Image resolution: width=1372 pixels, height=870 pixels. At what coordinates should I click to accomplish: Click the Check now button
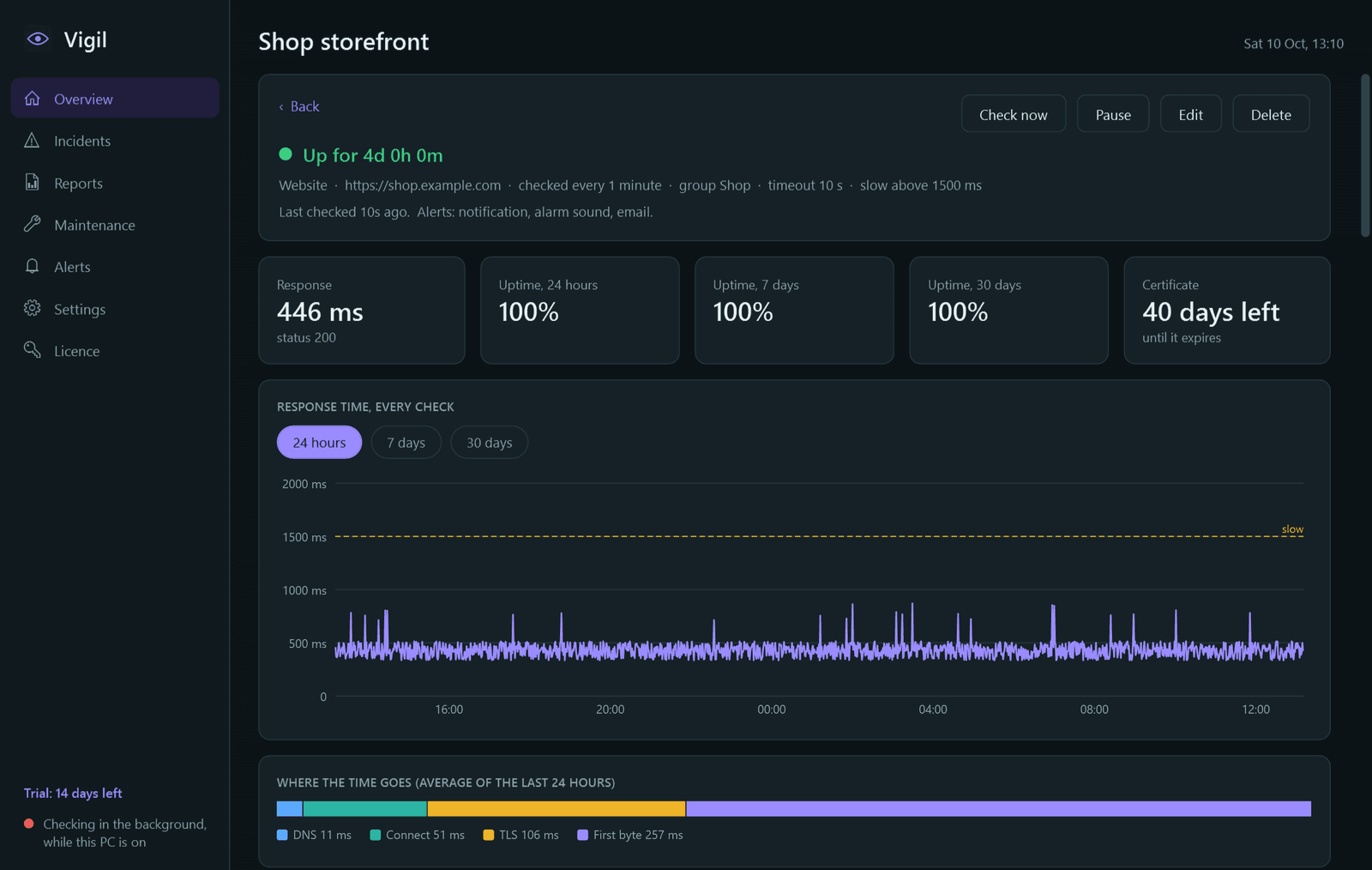click(x=1014, y=114)
